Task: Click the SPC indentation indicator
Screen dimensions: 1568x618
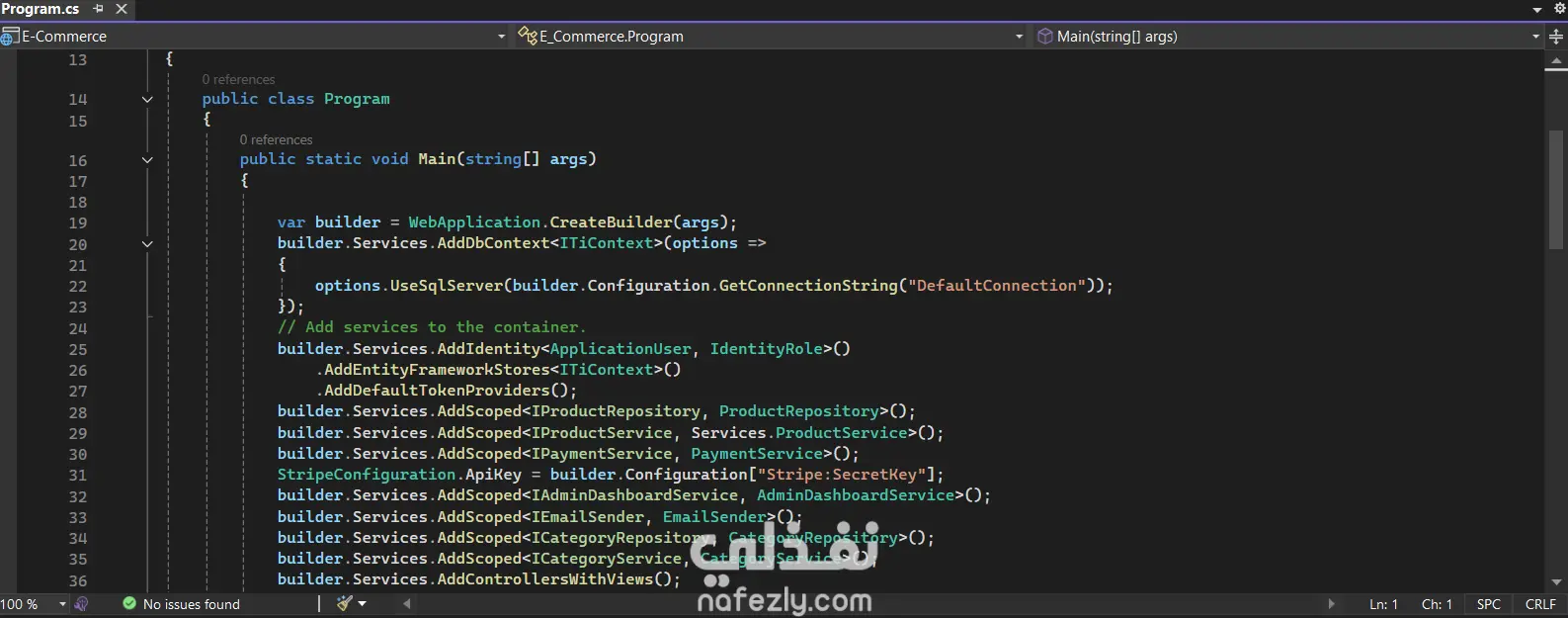Action: [1488, 604]
